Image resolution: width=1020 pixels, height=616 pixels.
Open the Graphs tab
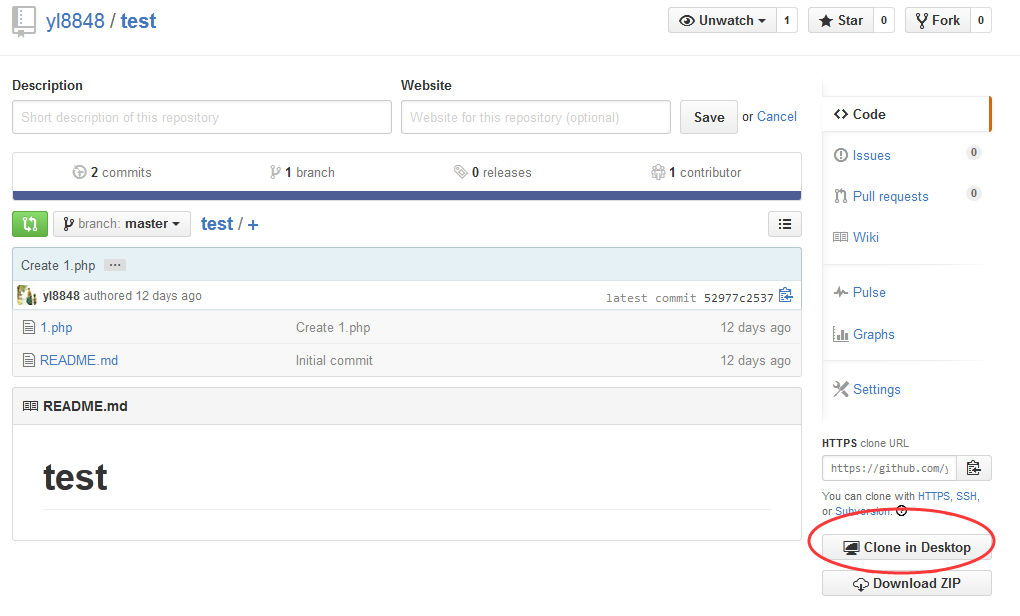pyautogui.click(x=873, y=334)
